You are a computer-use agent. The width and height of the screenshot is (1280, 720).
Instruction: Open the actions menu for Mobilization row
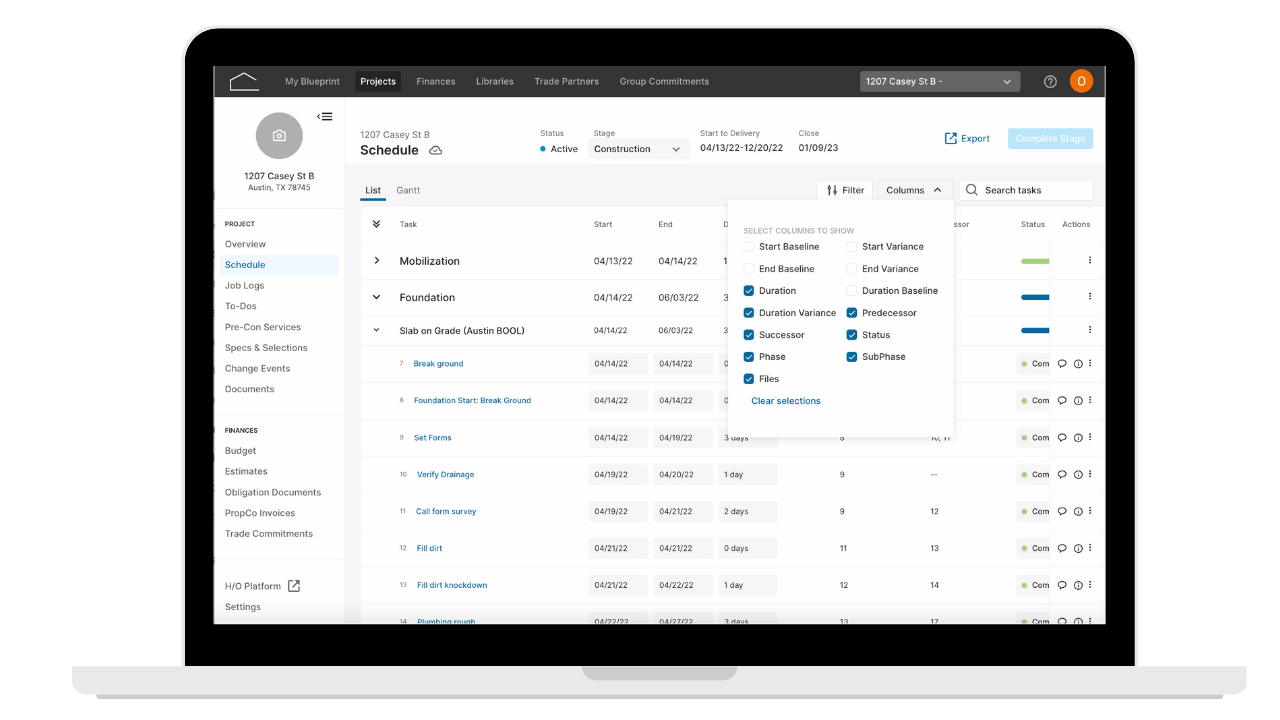pos(1089,260)
